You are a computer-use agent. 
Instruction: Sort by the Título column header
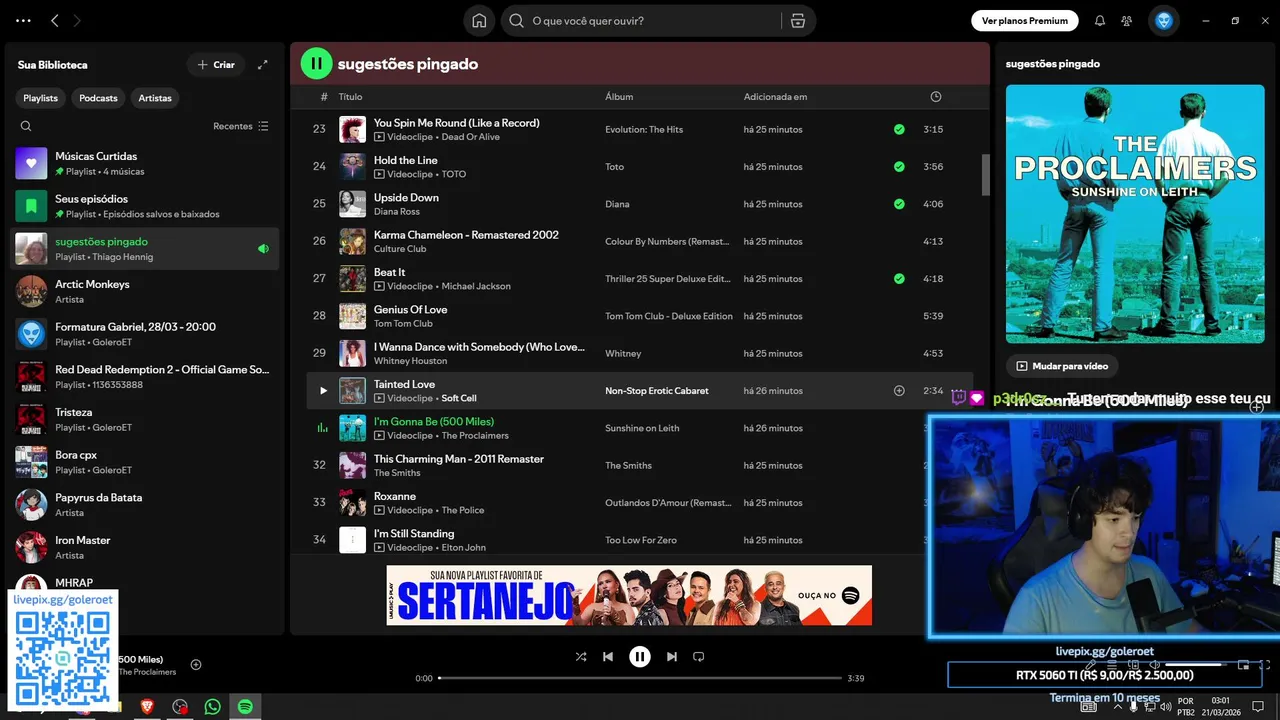(x=350, y=97)
